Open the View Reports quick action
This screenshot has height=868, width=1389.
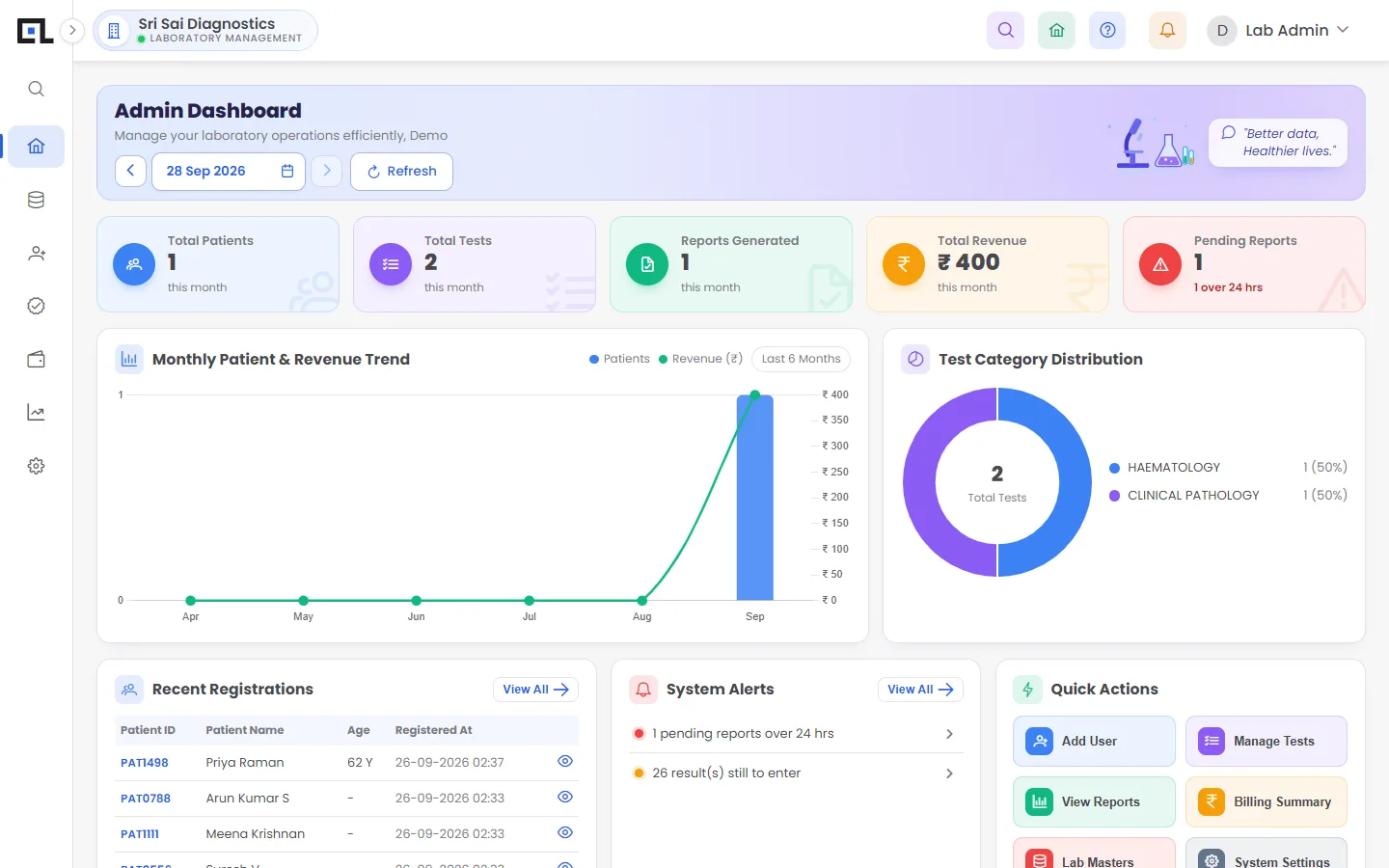coord(1094,801)
